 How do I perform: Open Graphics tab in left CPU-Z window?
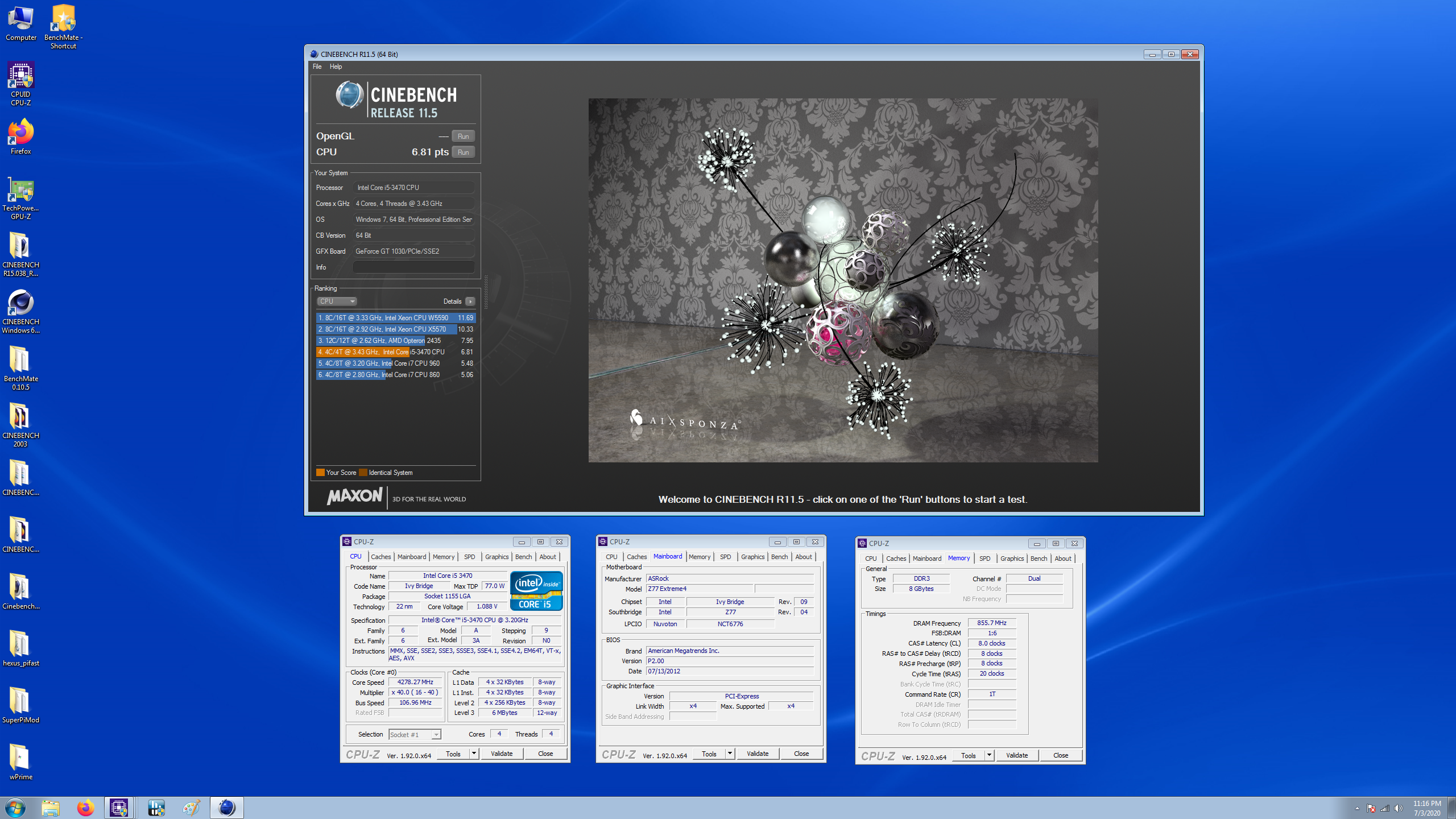[x=497, y=557]
